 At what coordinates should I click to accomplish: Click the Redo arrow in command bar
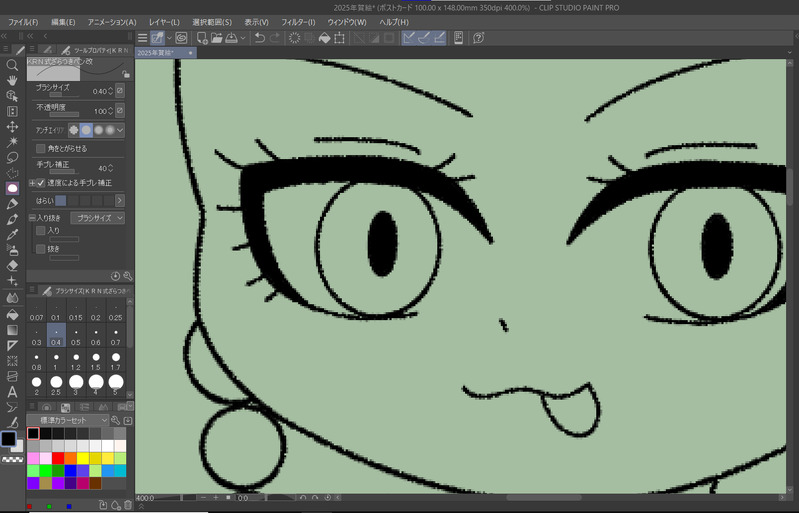point(275,38)
